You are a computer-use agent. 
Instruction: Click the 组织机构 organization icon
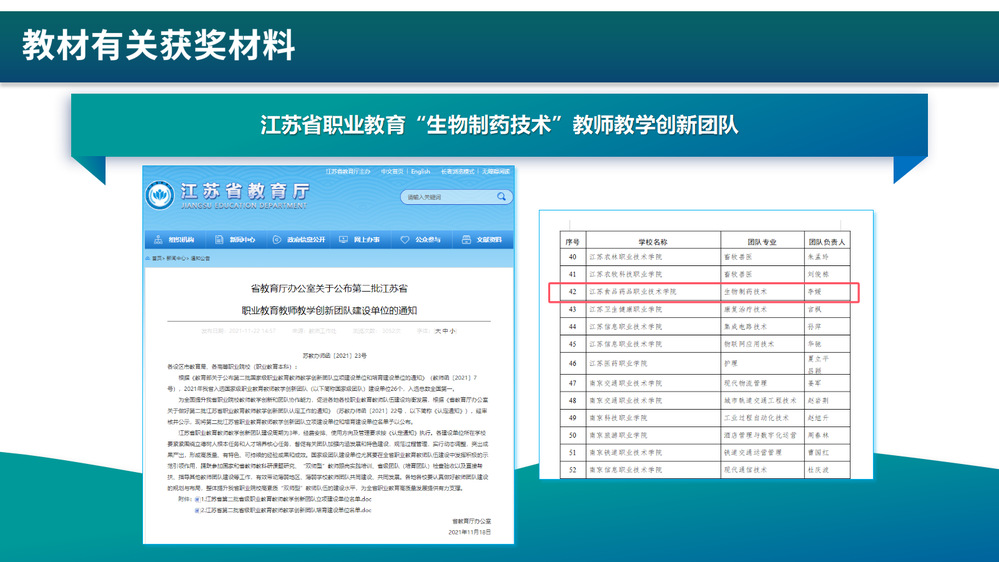(160, 240)
